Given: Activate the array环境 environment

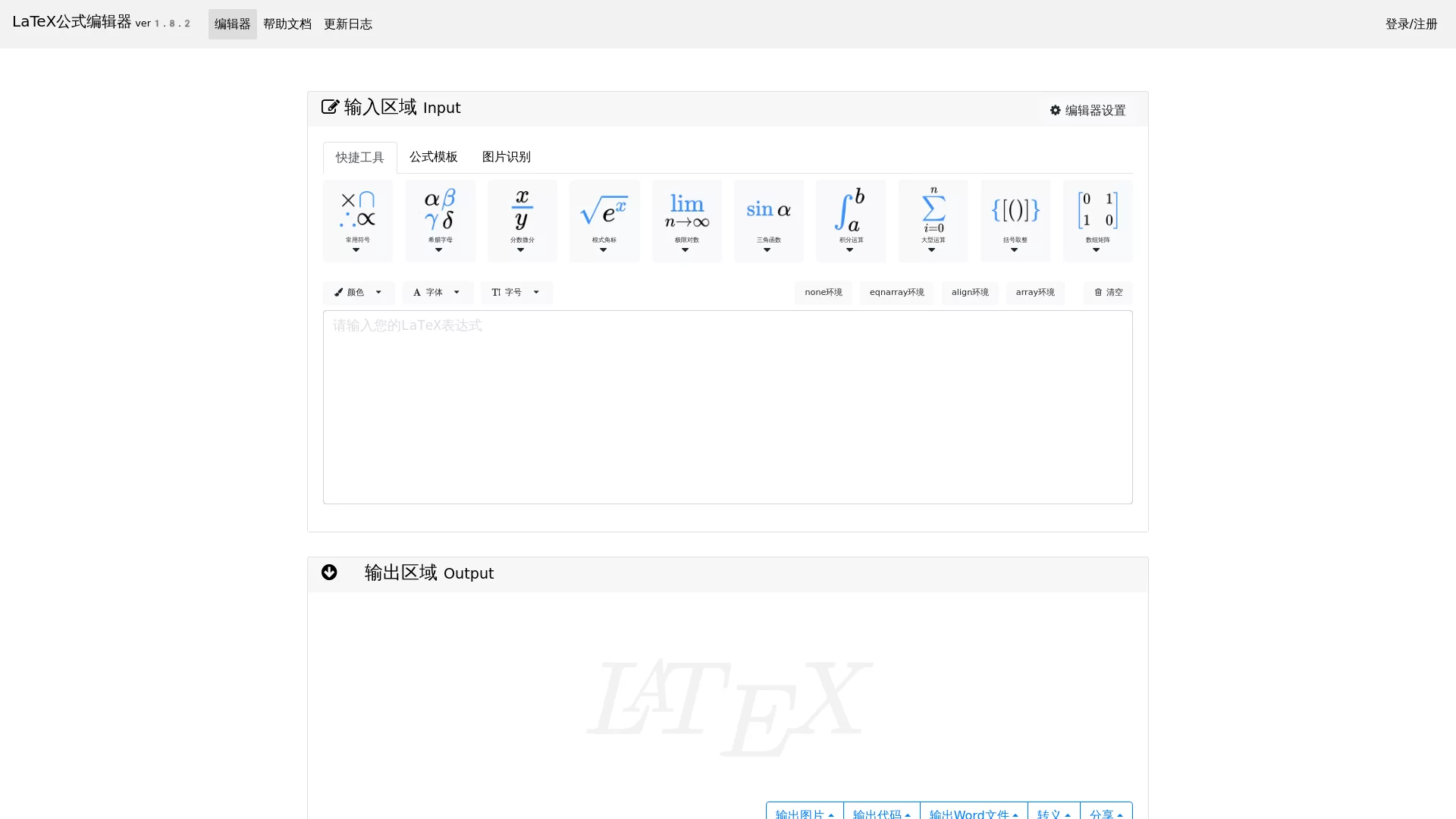Looking at the screenshot, I should coord(1034,293).
